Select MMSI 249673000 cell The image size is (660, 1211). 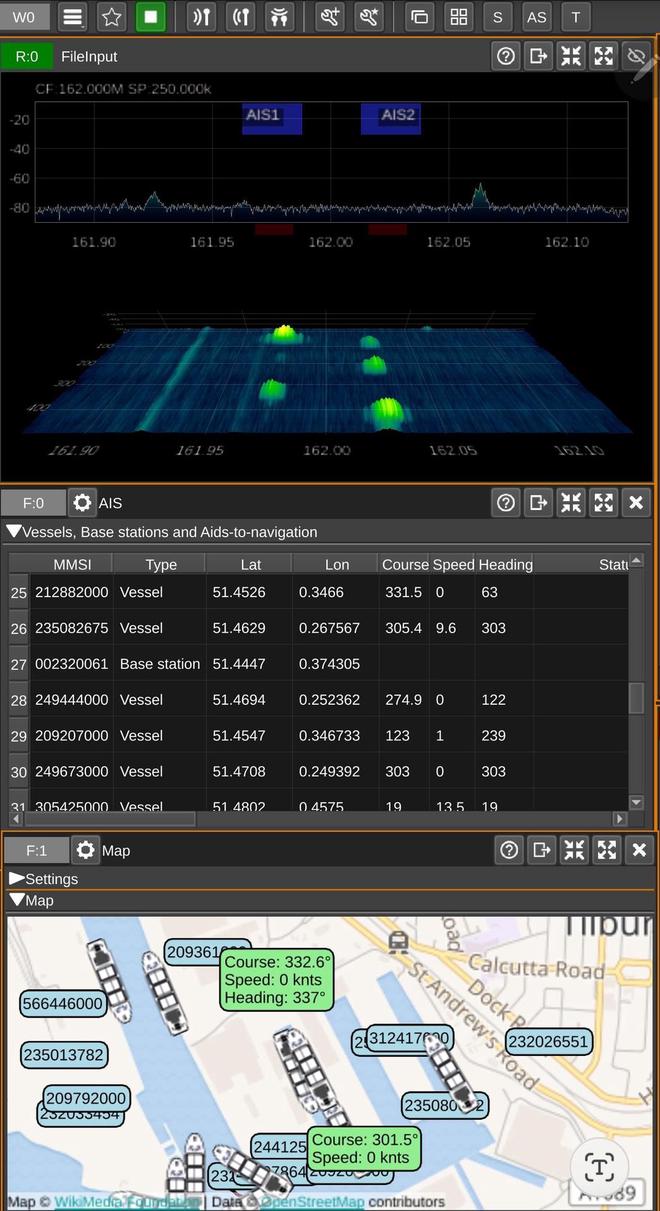pyautogui.click(x=71, y=771)
